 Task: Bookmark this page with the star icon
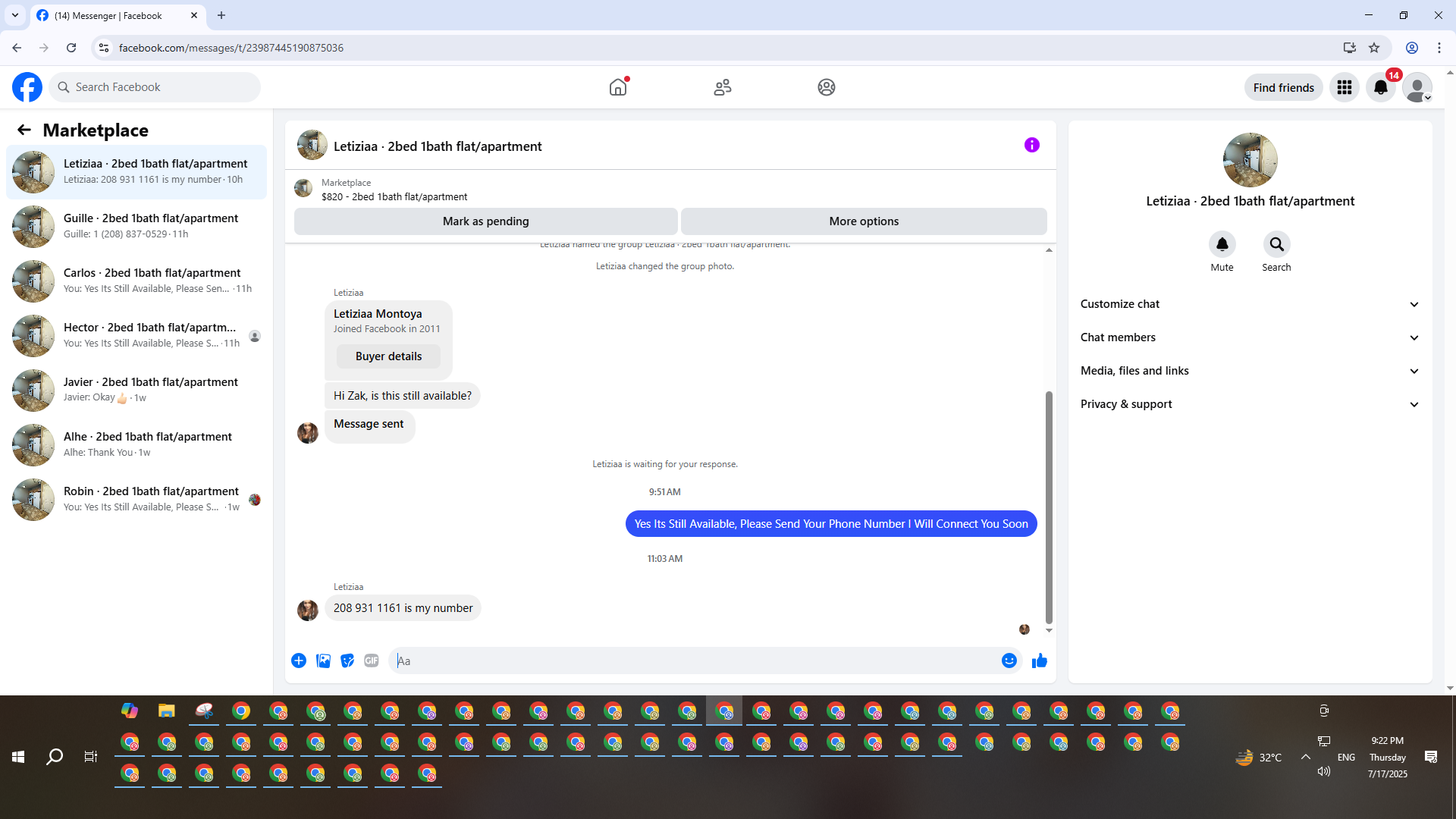(1374, 48)
